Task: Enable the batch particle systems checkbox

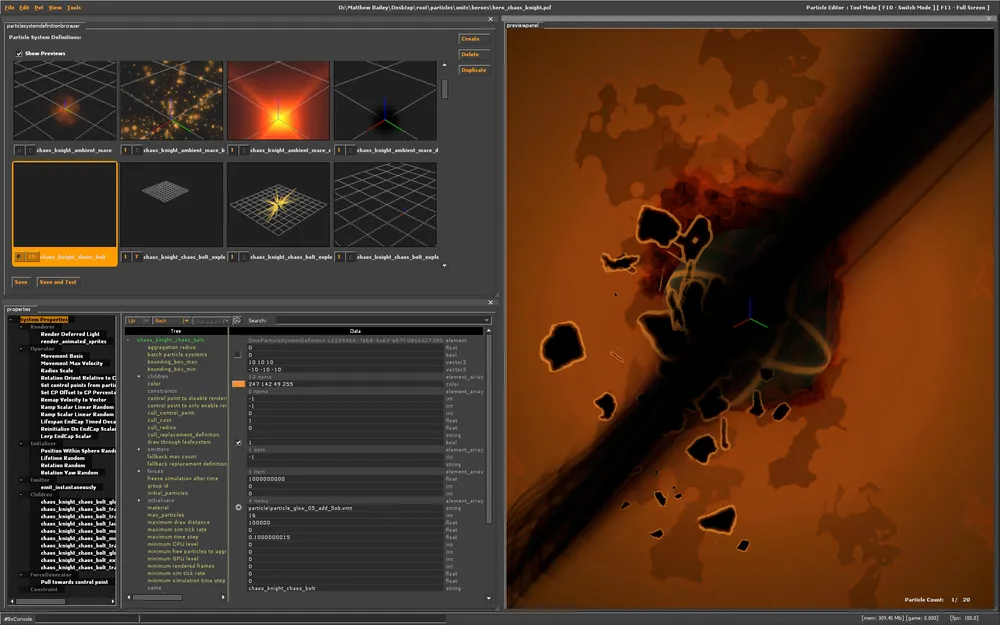Action: tap(238, 354)
